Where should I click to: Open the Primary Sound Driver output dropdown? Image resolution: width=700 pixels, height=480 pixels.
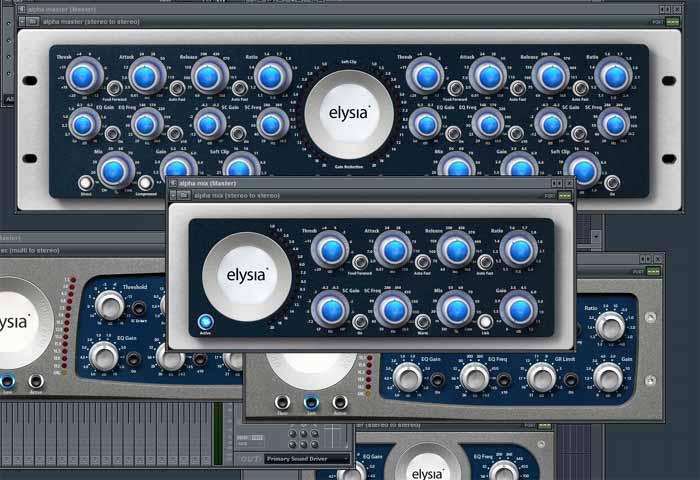pyautogui.click(x=308, y=459)
